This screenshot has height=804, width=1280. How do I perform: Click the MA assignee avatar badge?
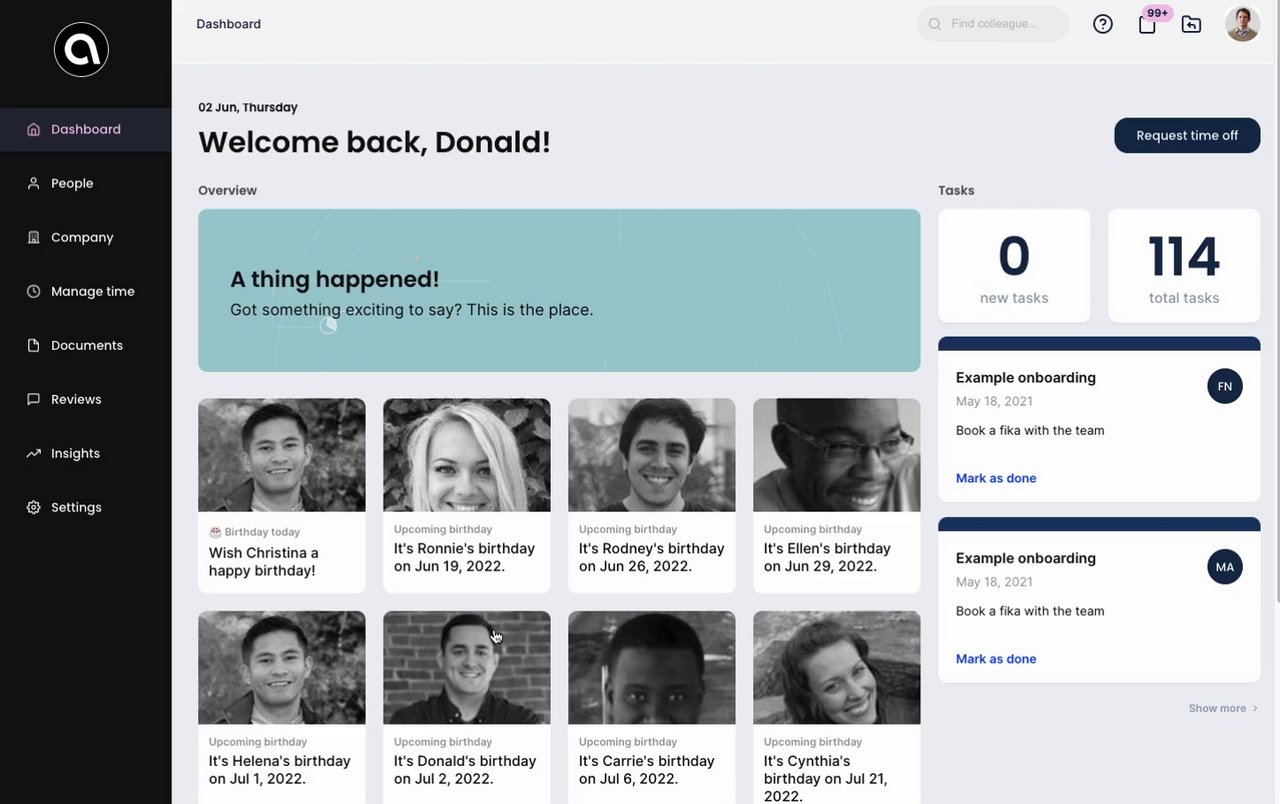click(1225, 567)
